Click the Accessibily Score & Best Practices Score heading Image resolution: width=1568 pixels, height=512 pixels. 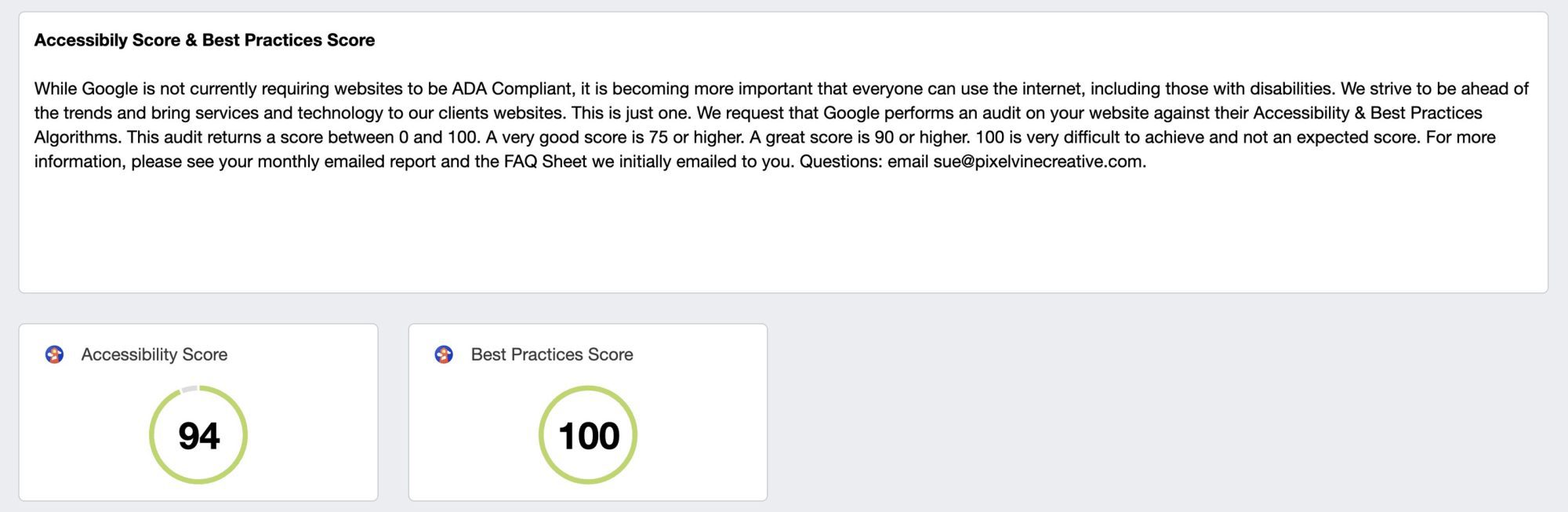(205, 40)
